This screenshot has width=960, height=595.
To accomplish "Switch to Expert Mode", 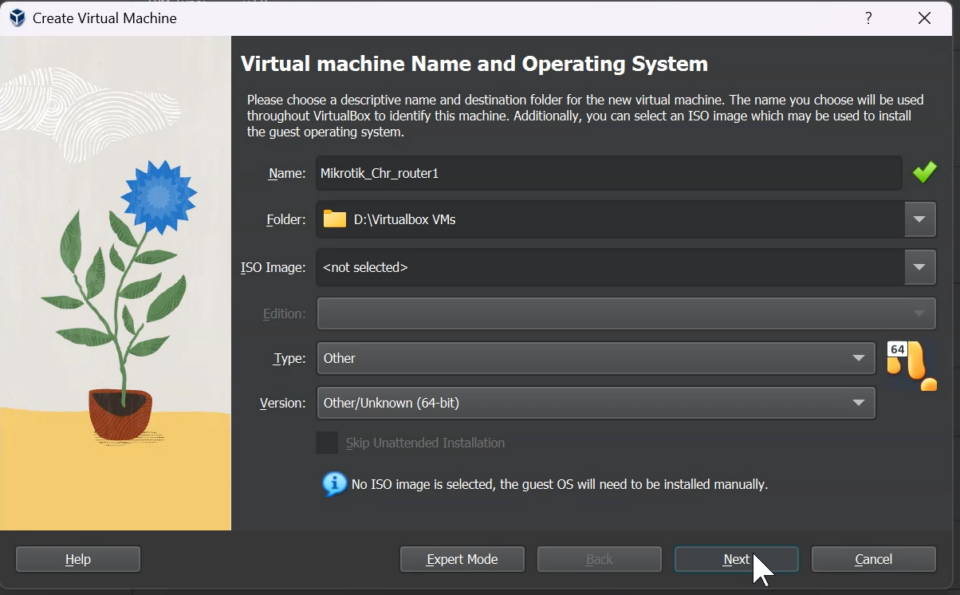I will (x=462, y=559).
